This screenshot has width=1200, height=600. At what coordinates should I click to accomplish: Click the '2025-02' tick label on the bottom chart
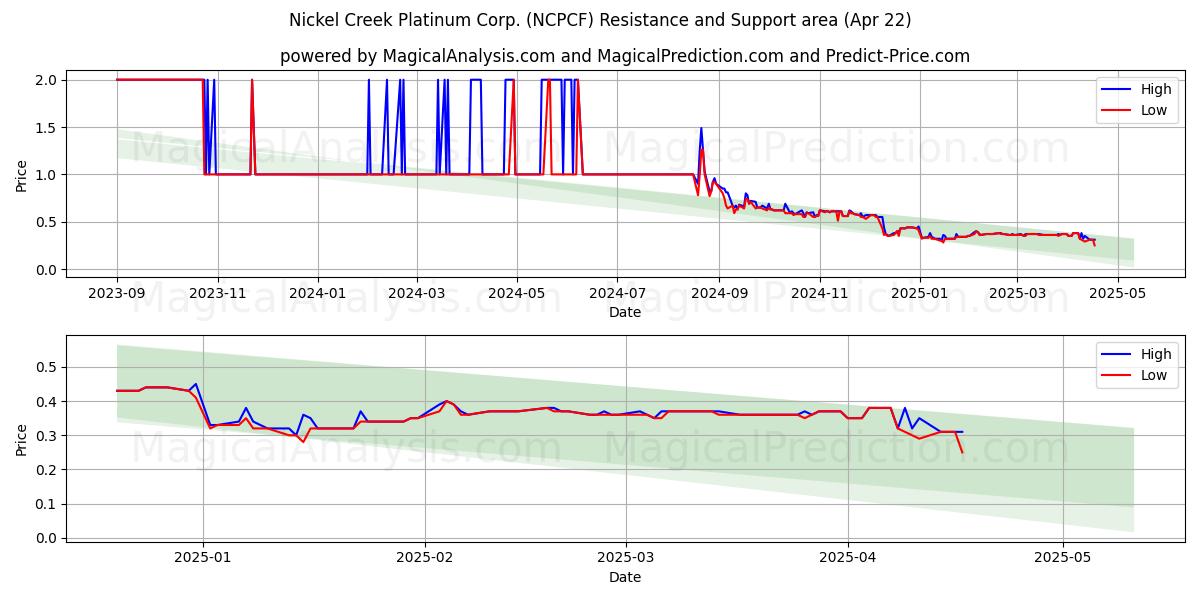[x=425, y=558]
